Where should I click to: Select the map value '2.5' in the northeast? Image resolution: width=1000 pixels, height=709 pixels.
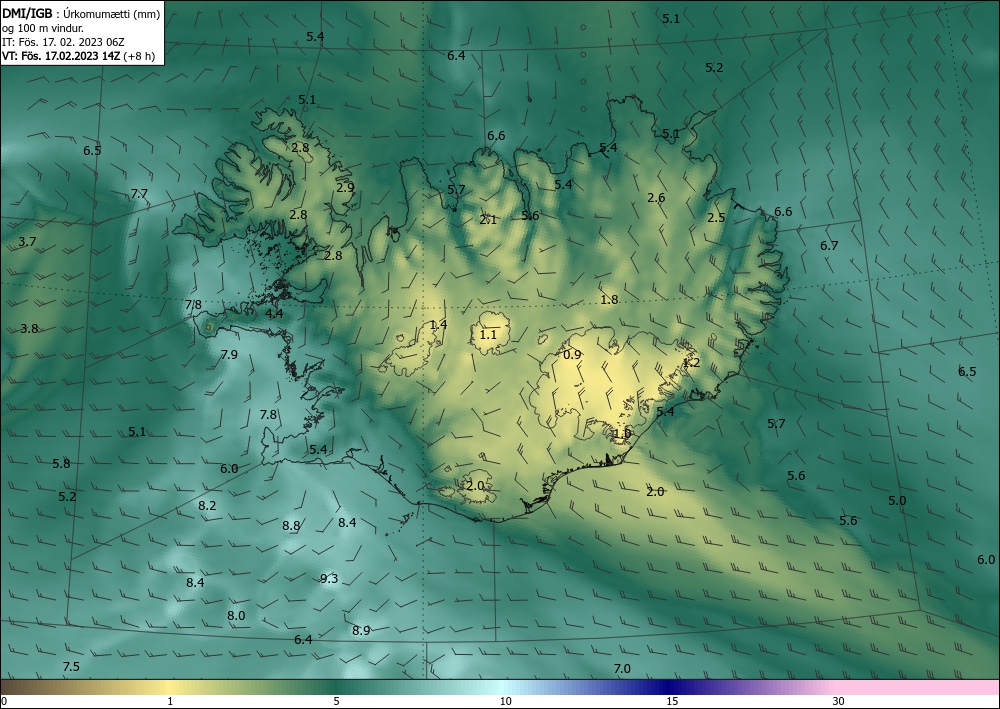[716, 217]
